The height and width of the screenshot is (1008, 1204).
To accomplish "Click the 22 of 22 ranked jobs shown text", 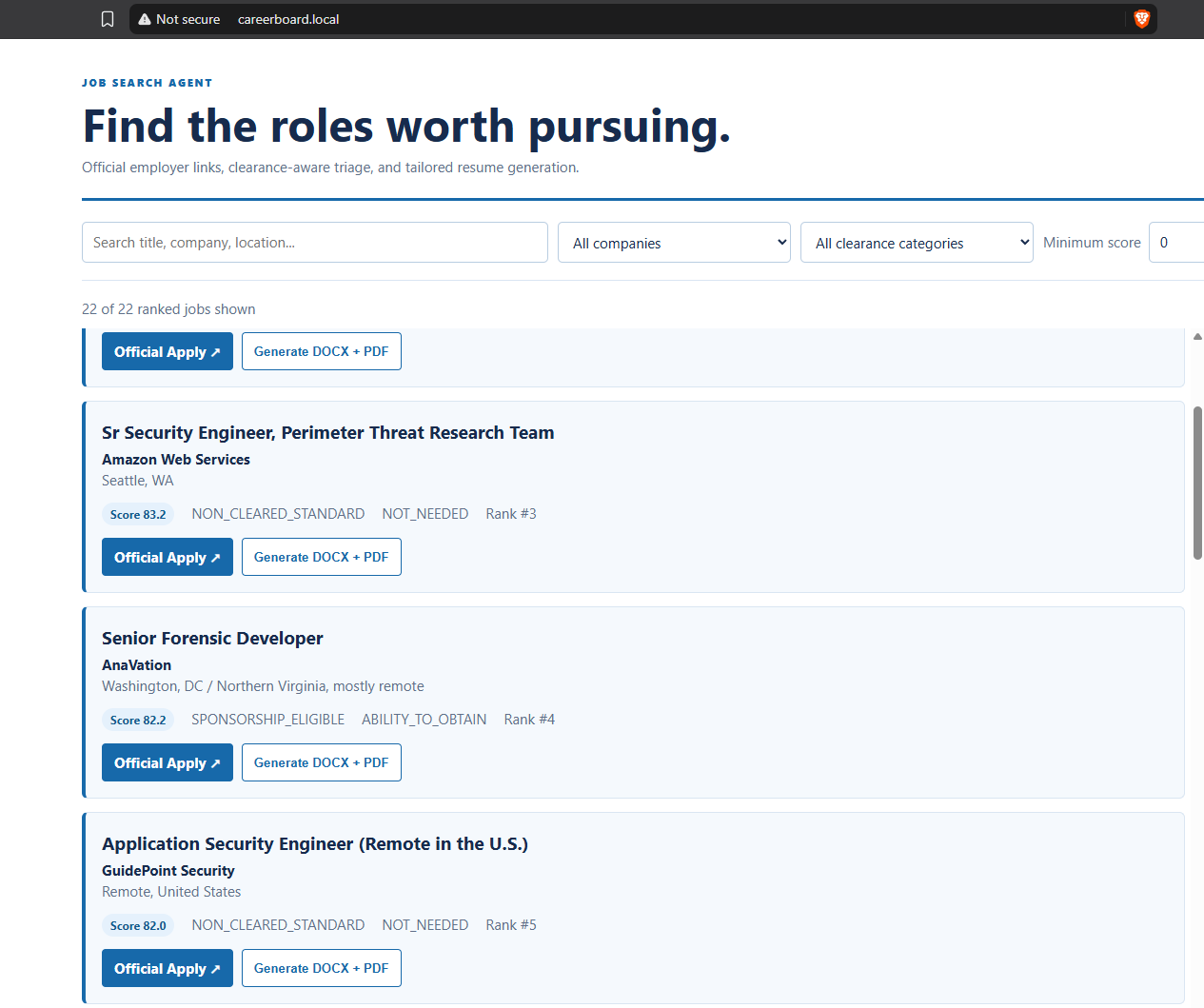I will coord(168,309).
